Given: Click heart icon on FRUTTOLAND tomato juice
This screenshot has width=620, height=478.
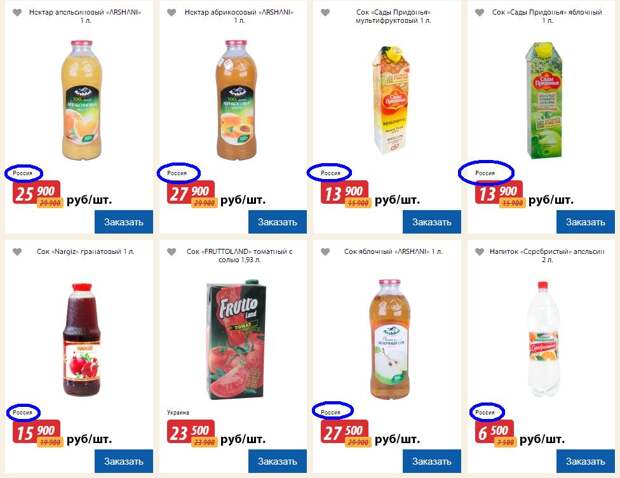Looking at the screenshot, I should [x=171, y=252].
